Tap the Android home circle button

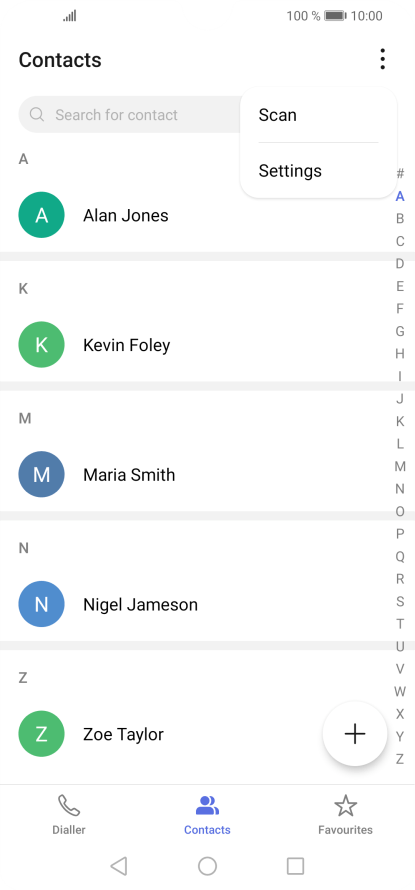tap(207, 866)
